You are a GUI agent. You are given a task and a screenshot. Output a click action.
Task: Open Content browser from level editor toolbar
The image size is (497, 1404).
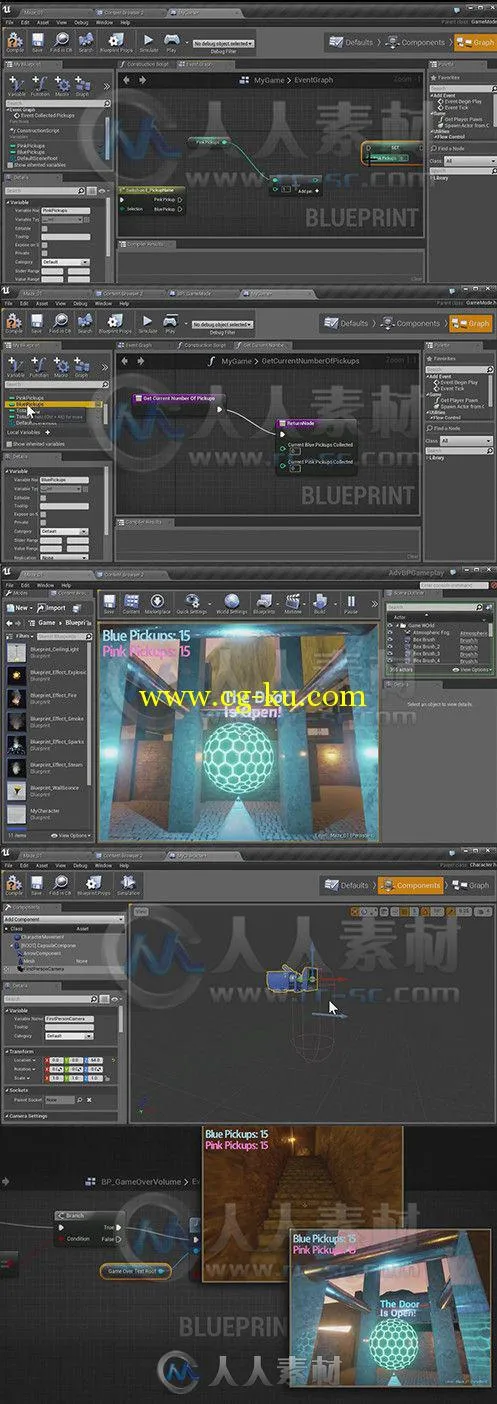[x=132, y=606]
